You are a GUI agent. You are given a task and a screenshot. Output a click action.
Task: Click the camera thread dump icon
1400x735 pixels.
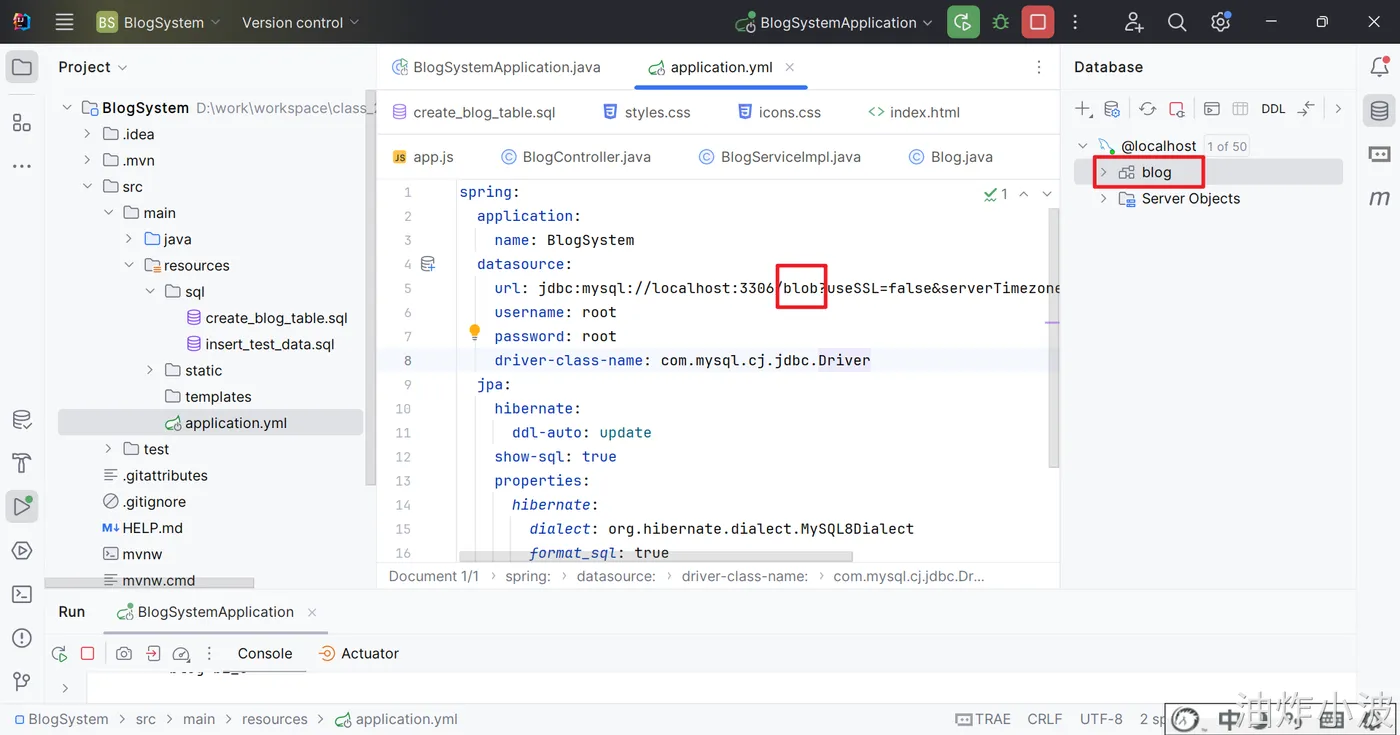tap(124, 654)
